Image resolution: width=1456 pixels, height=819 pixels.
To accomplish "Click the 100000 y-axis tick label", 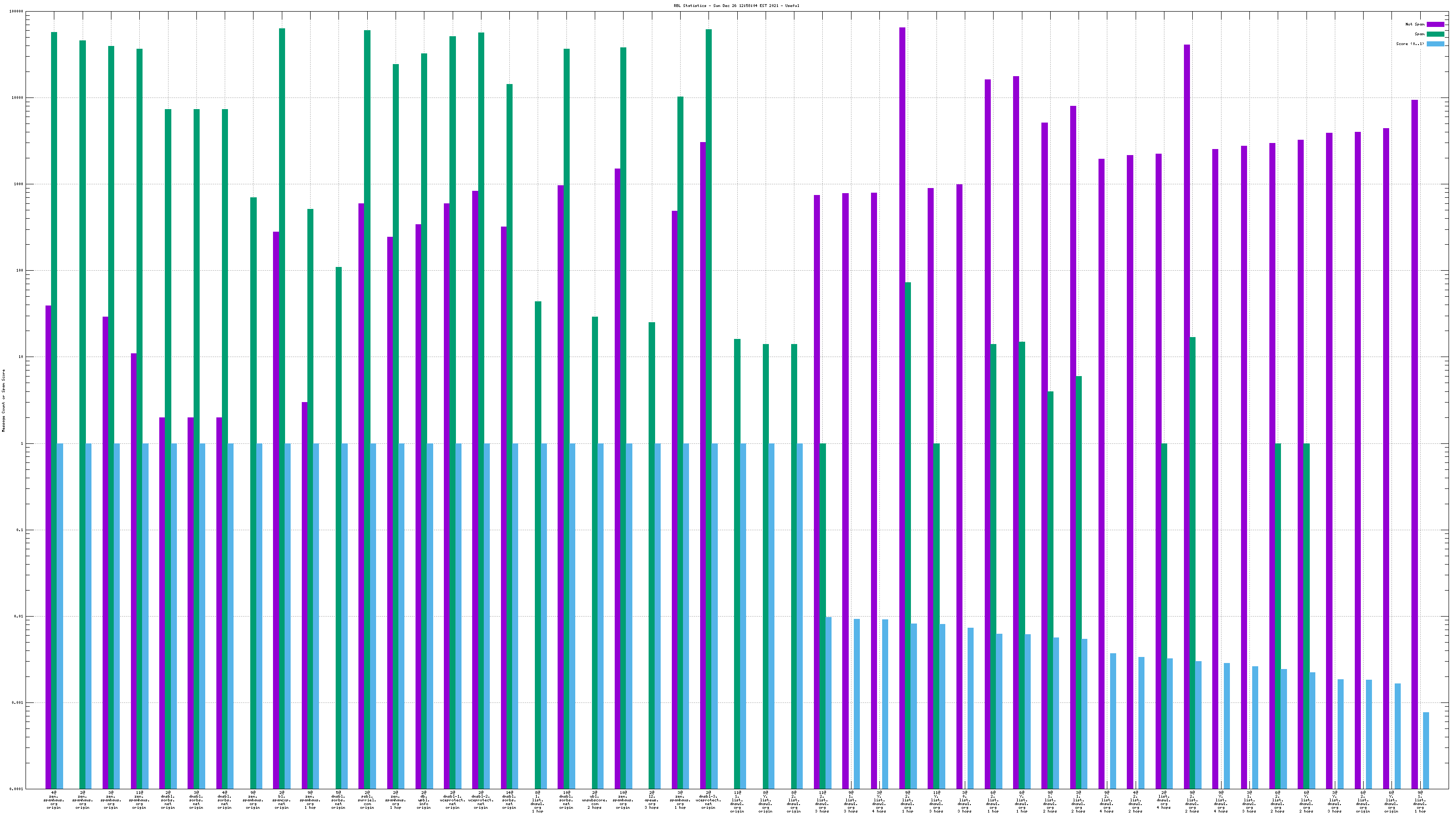I will point(17,11).
